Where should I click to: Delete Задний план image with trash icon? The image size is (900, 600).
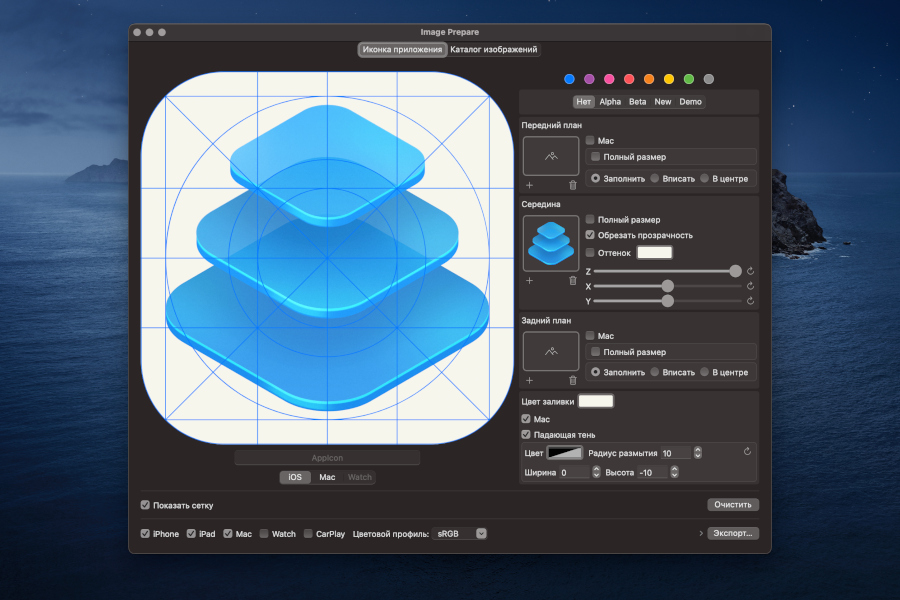[572, 380]
